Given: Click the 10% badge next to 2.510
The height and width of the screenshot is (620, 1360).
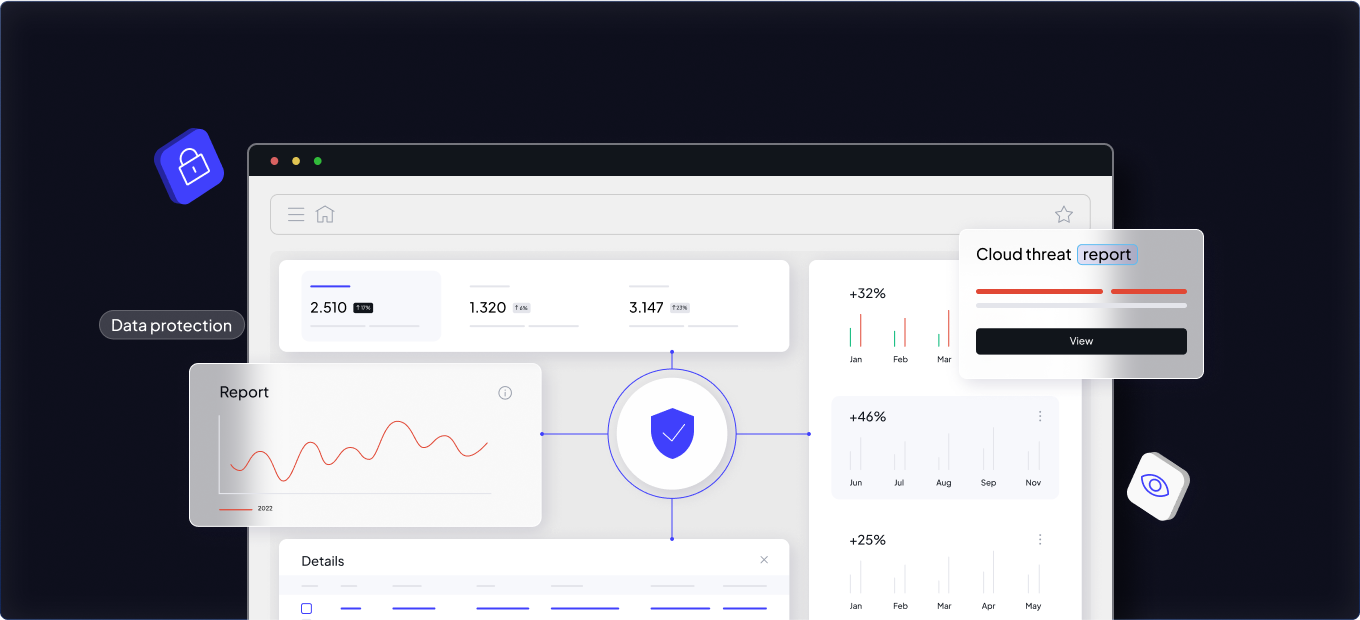Looking at the screenshot, I should (x=363, y=308).
